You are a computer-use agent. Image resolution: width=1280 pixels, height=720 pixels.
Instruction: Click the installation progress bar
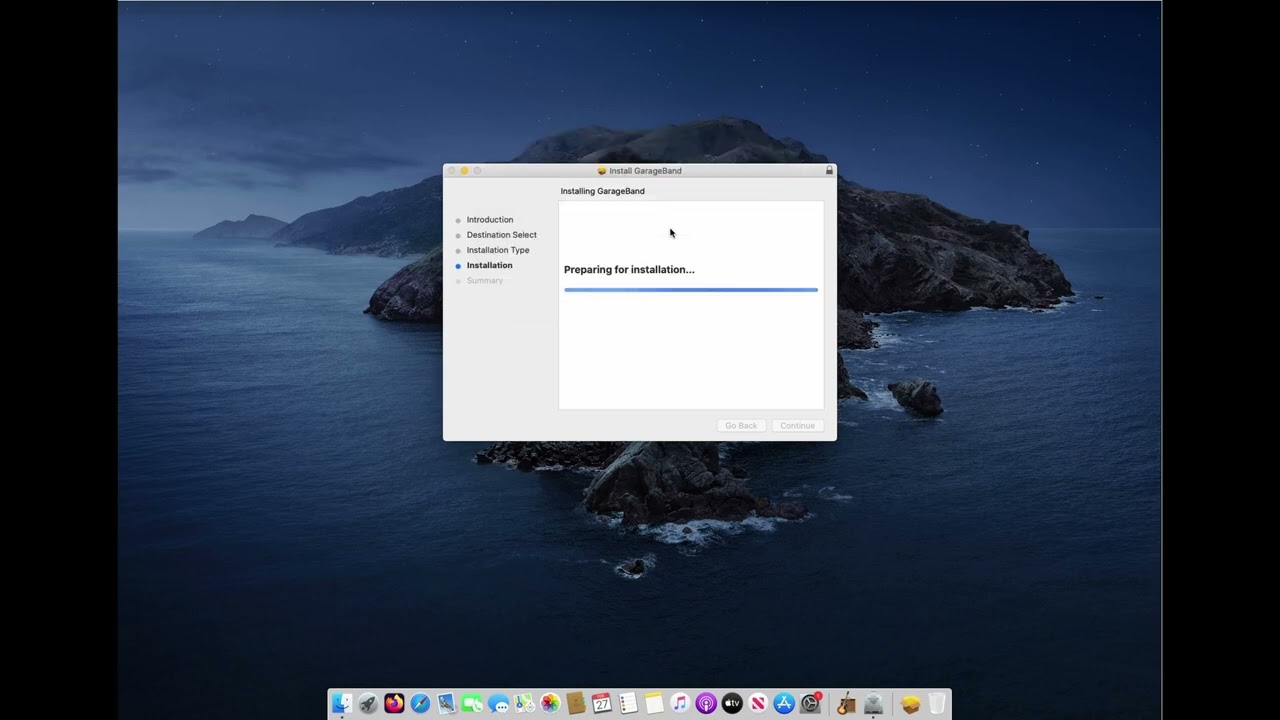point(691,290)
